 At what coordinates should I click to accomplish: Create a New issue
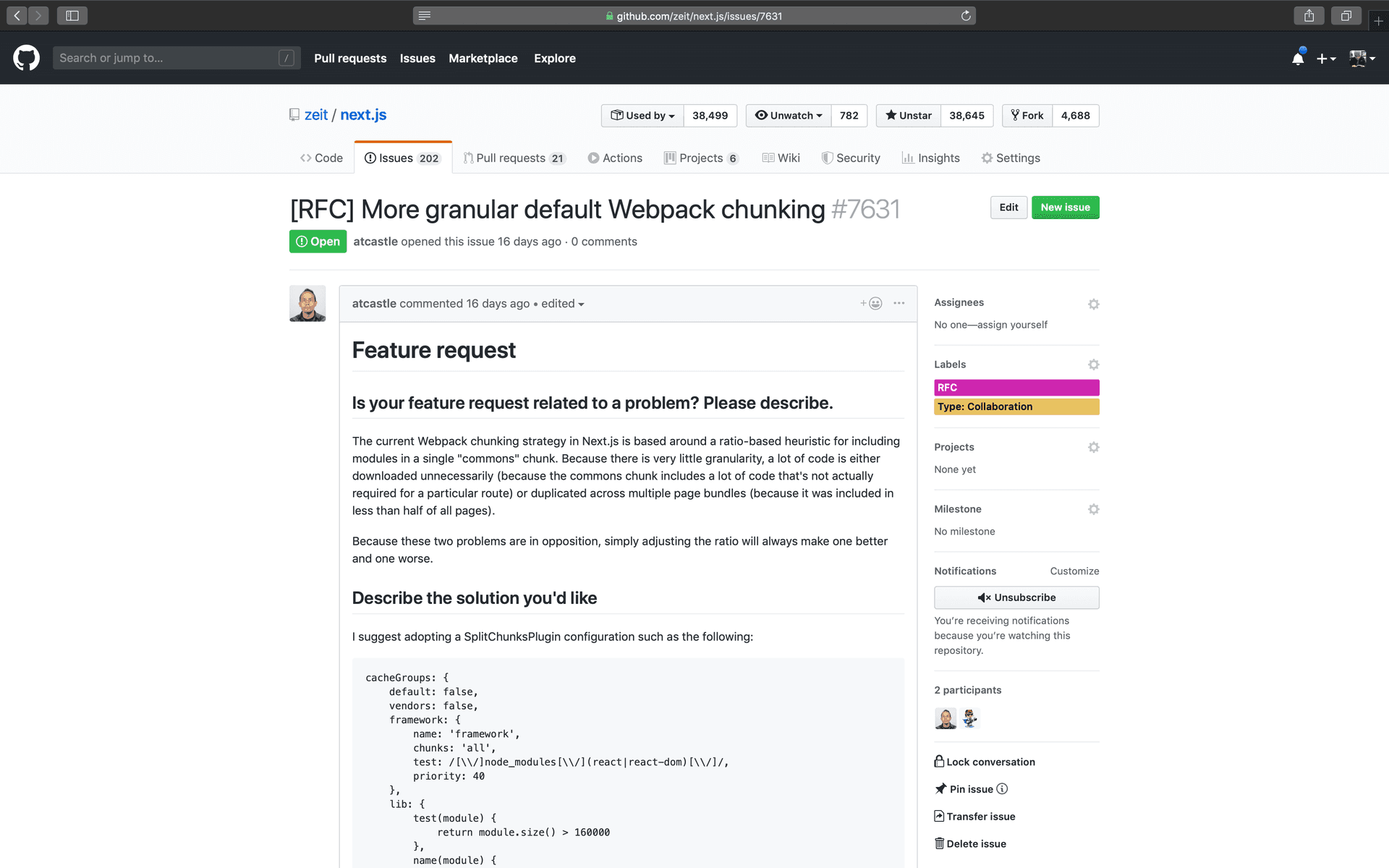tap(1066, 208)
